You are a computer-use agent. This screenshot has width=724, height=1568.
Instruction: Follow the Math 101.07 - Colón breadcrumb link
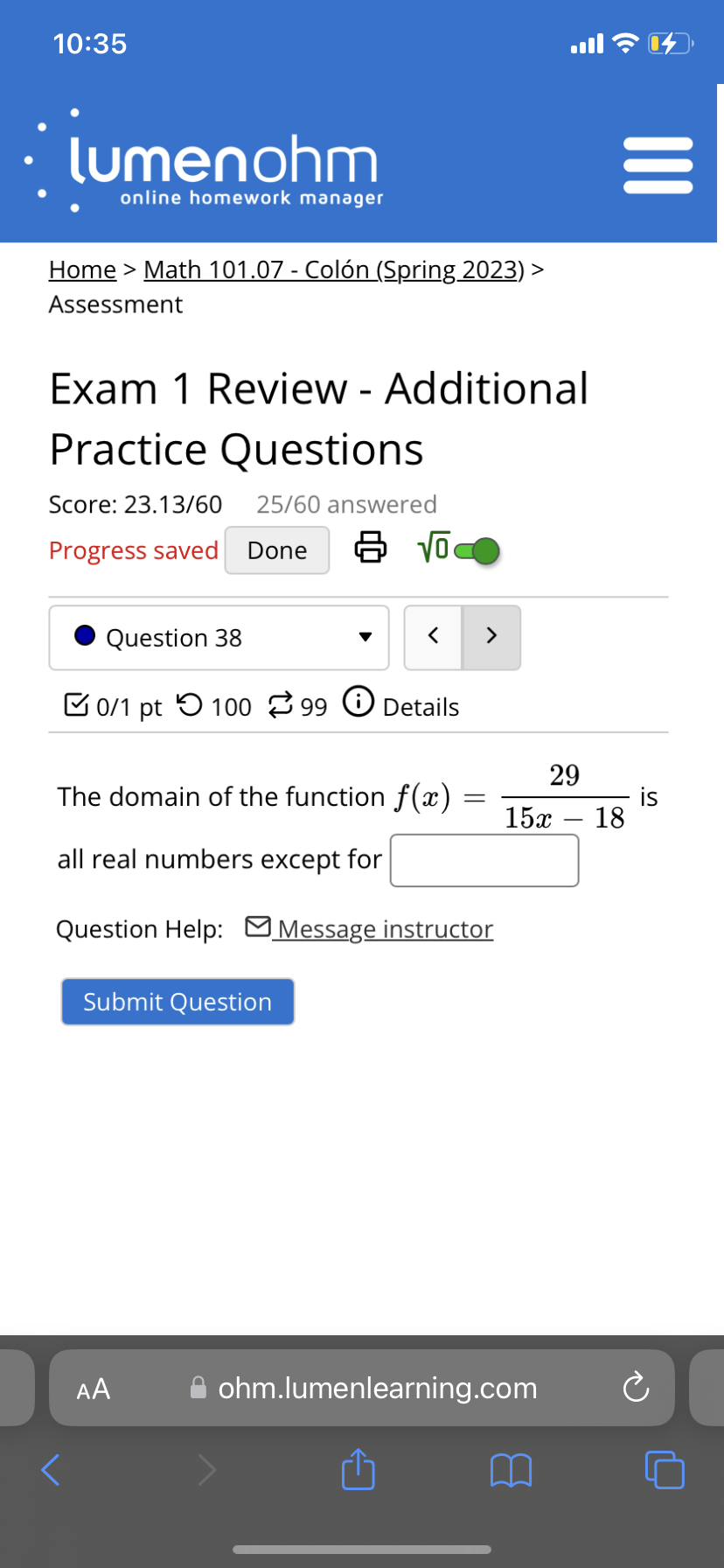pyautogui.click(x=333, y=269)
